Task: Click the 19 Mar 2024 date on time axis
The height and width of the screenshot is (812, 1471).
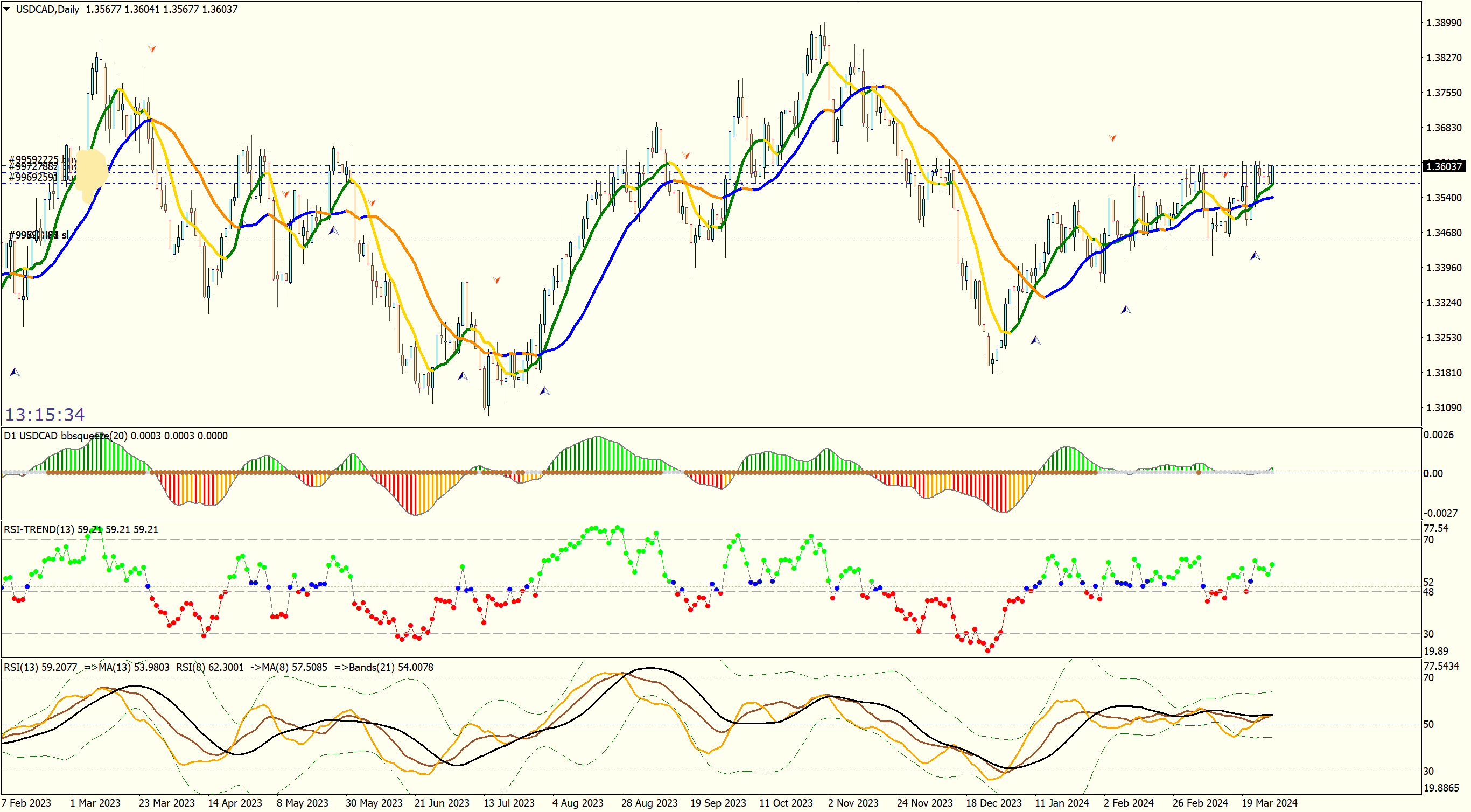Action: point(1269,803)
